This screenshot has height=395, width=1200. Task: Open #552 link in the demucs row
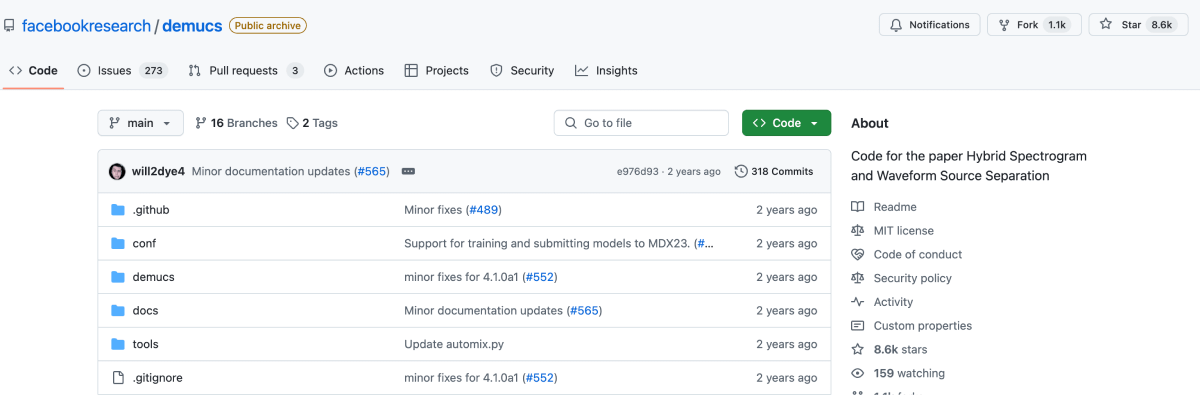(539, 277)
